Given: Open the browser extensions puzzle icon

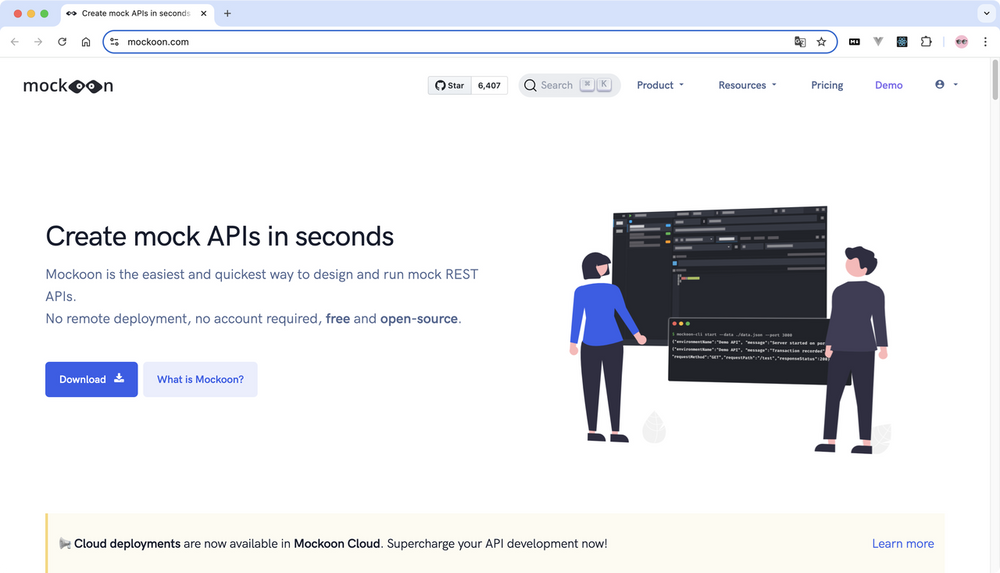Looking at the screenshot, I should click(x=926, y=42).
